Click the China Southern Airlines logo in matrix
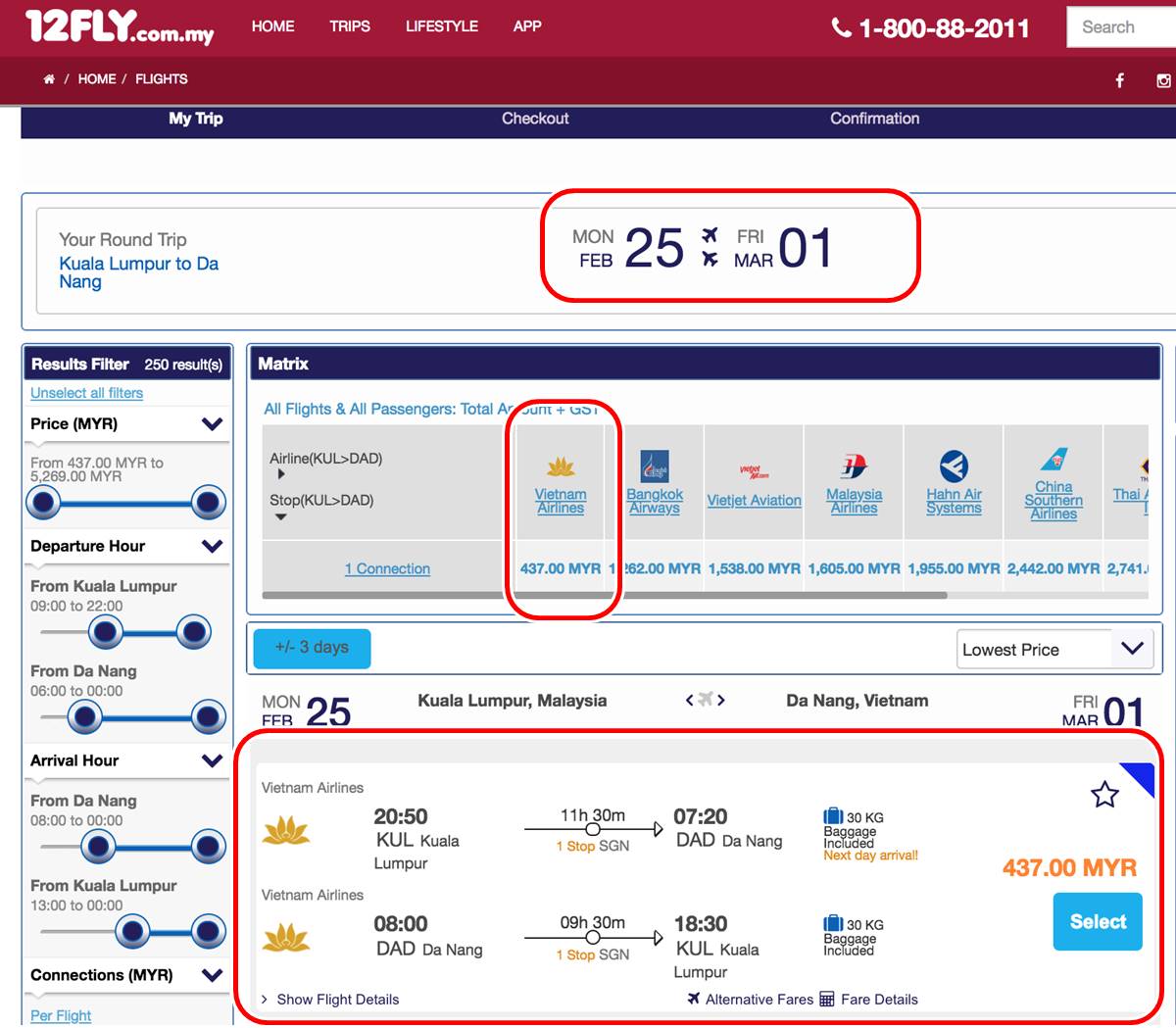Screen dimensions: 1176x1028 pos(1054,459)
